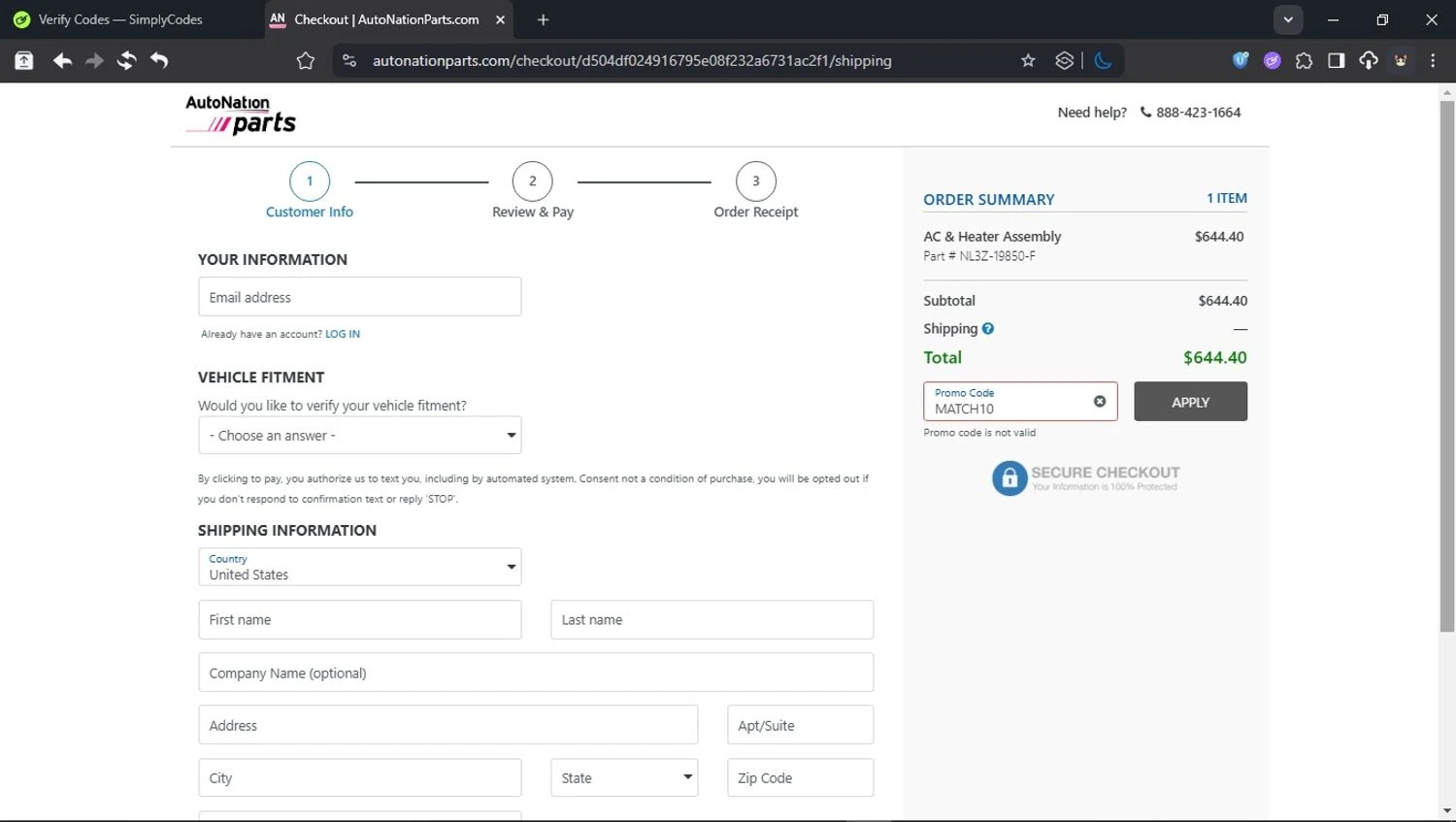Click the browser address bar URL
The width and height of the screenshot is (1456, 822).
tap(632, 60)
